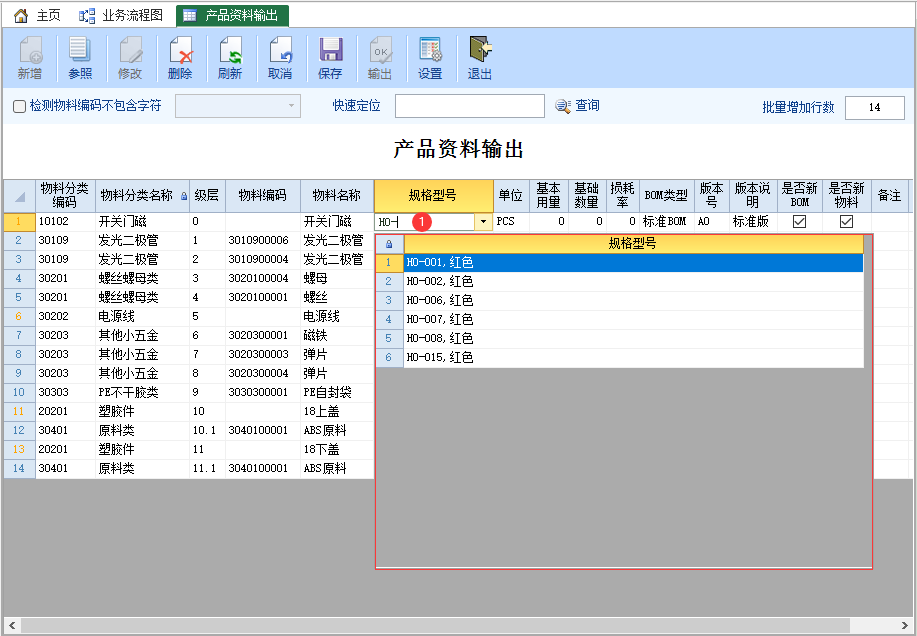This screenshot has height=636, width=917.
Task: Open the 设置 (settings) toolbar icon
Action: click(x=430, y=57)
